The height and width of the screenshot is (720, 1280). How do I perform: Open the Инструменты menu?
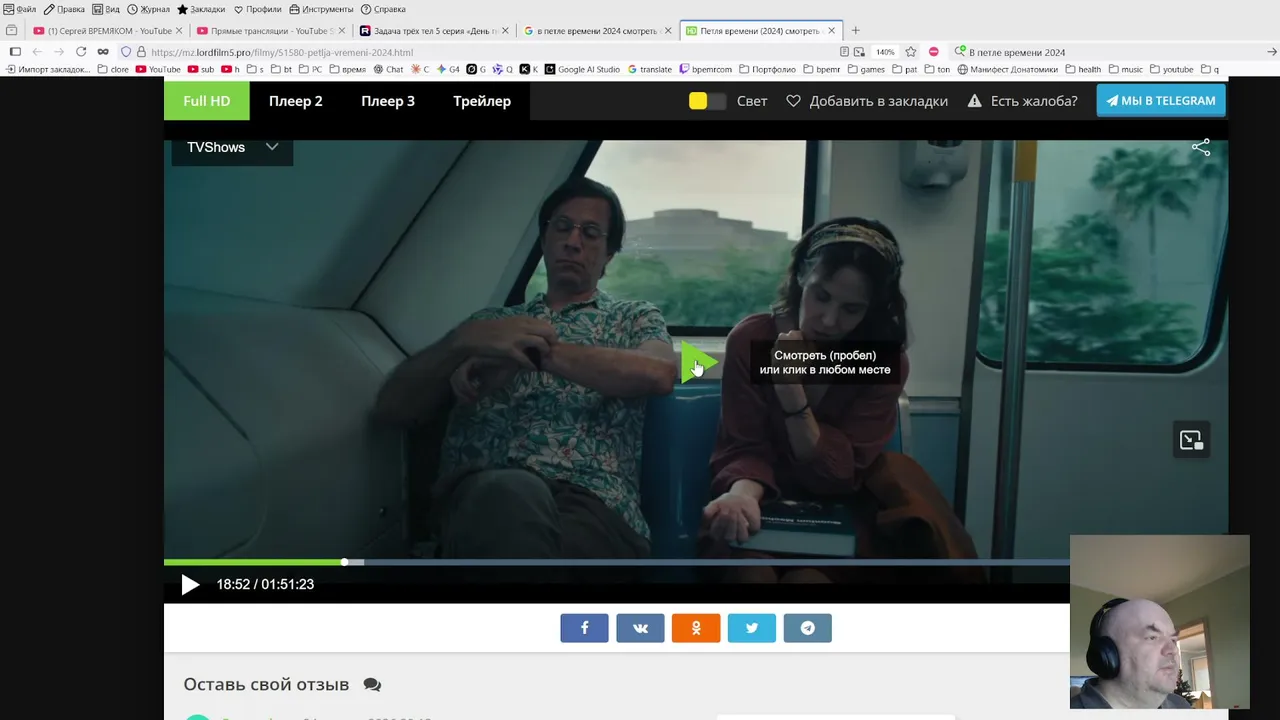coord(321,9)
